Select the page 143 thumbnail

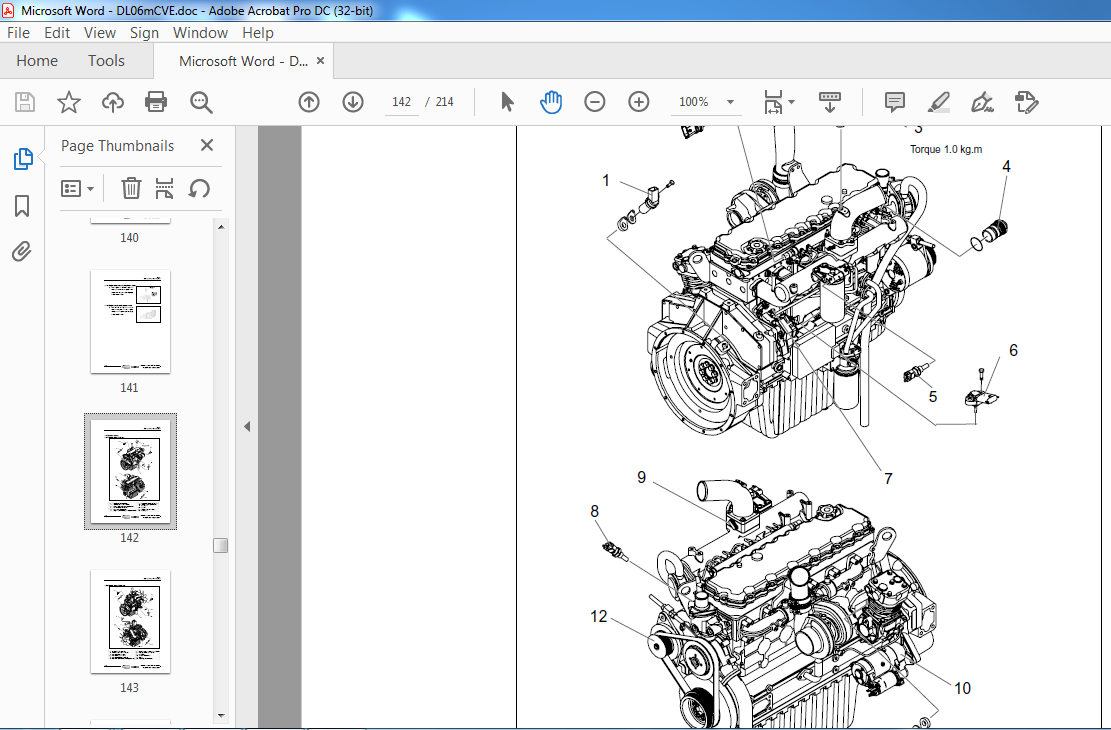(130, 622)
